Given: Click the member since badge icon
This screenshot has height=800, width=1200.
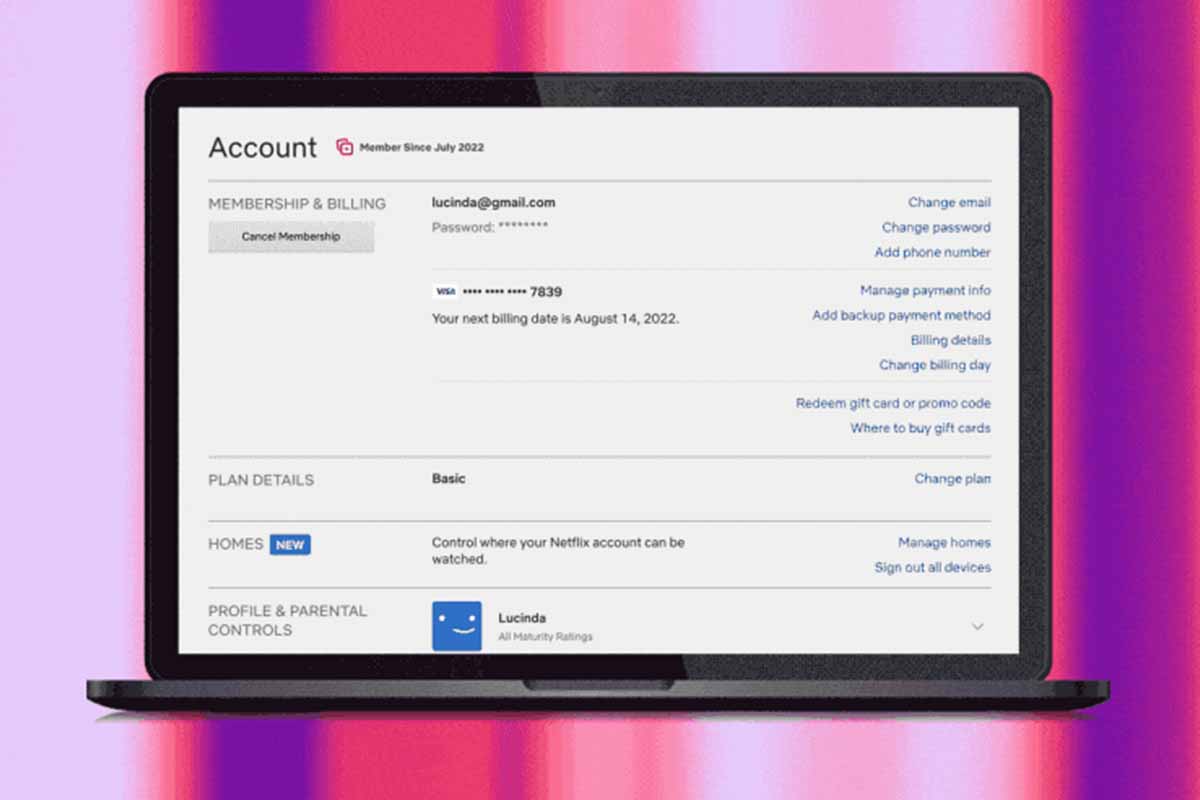Looking at the screenshot, I should pyautogui.click(x=344, y=147).
